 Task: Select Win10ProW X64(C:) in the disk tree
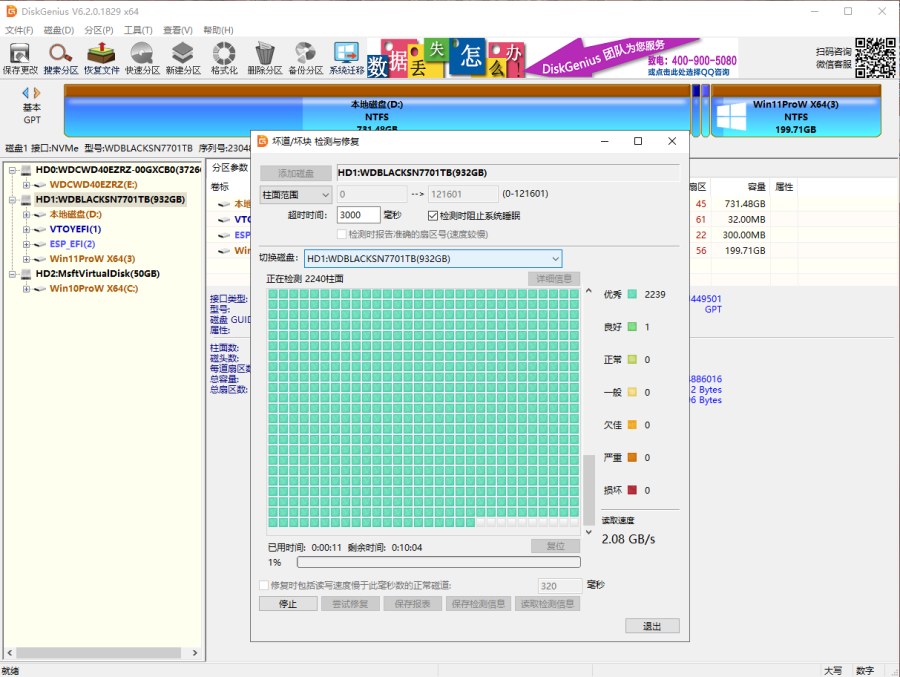click(x=94, y=289)
